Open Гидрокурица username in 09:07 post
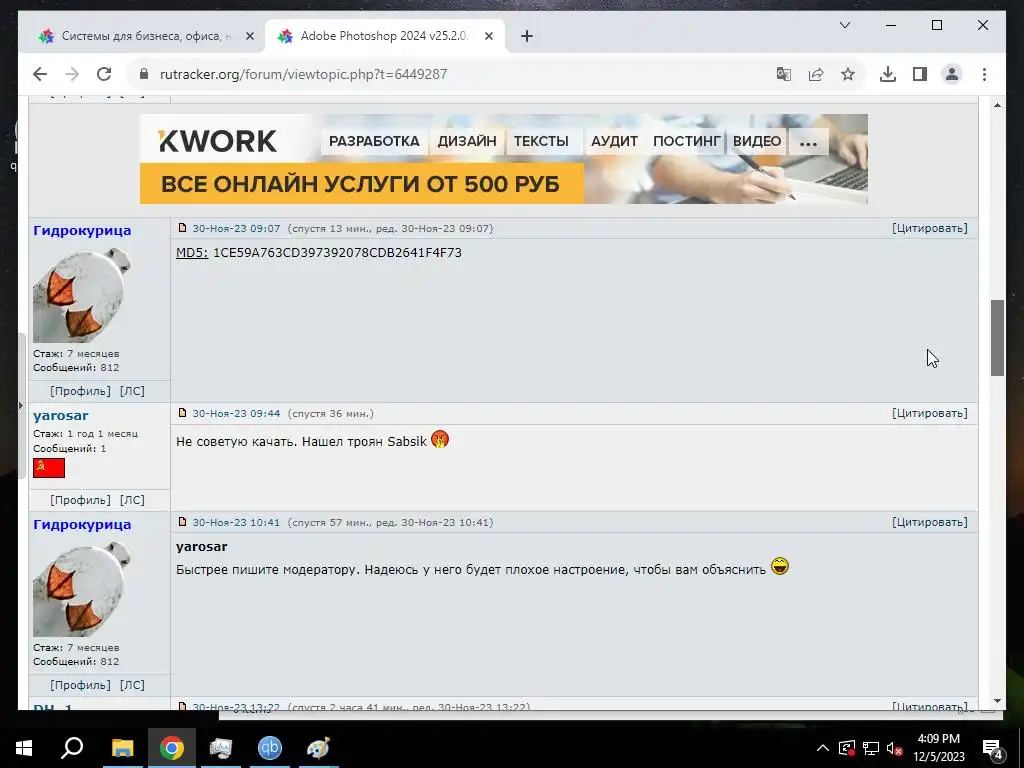 click(x=82, y=231)
